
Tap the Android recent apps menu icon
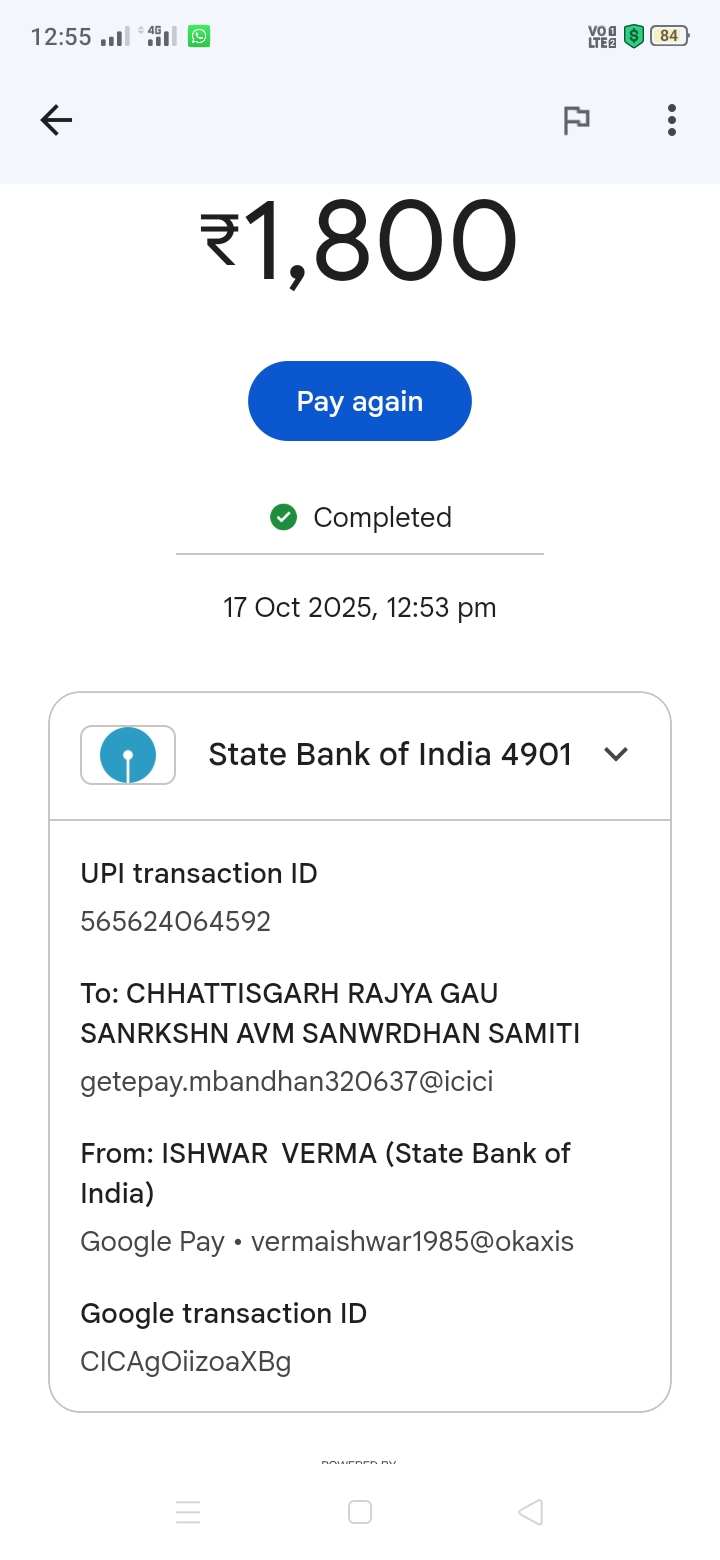click(188, 1512)
